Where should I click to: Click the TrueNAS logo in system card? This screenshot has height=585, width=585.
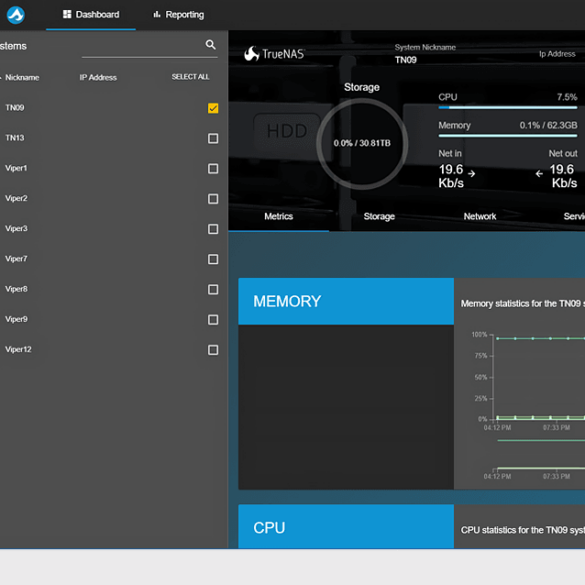pos(274,54)
